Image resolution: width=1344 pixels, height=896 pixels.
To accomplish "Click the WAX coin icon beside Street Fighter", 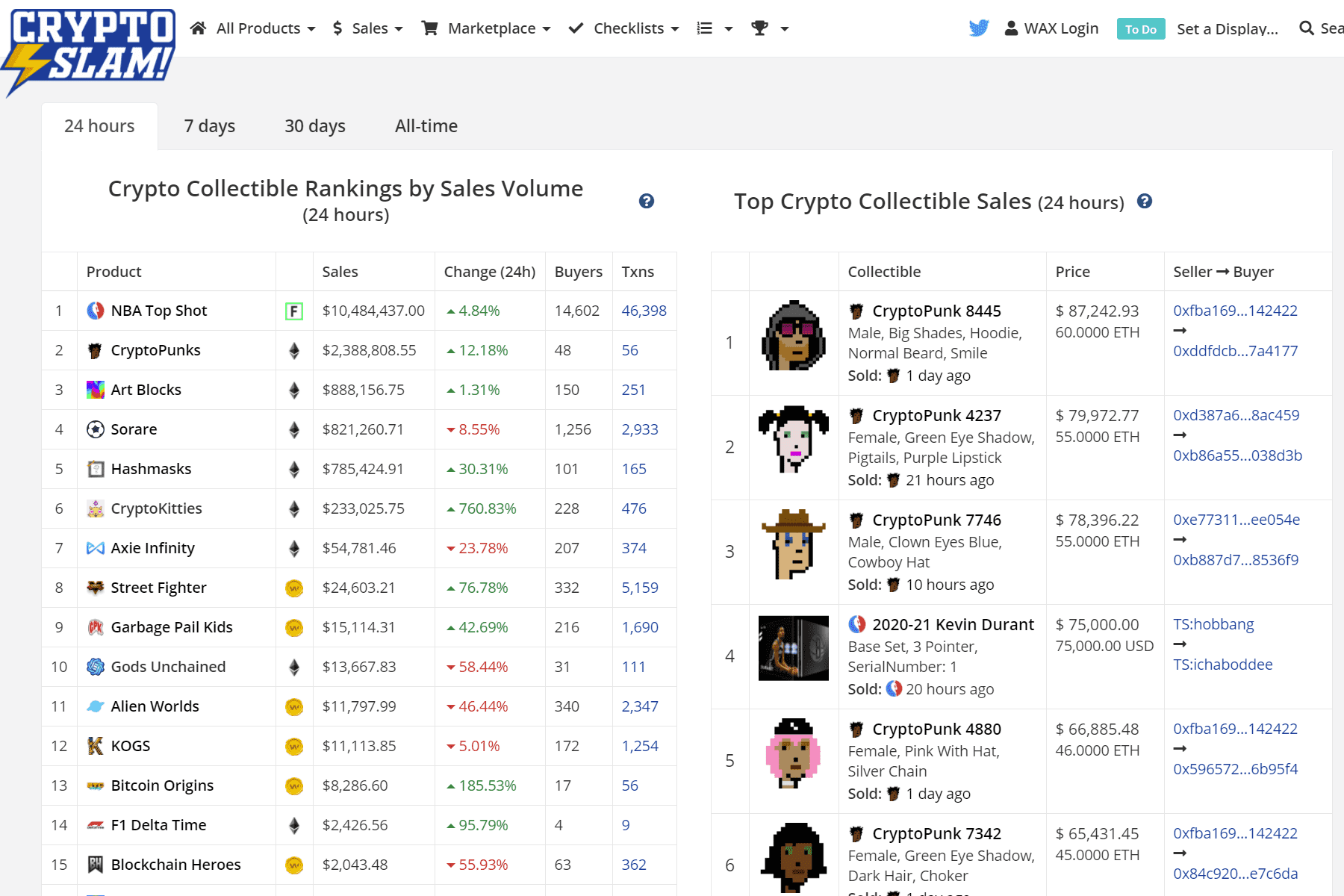I will 294,588.
